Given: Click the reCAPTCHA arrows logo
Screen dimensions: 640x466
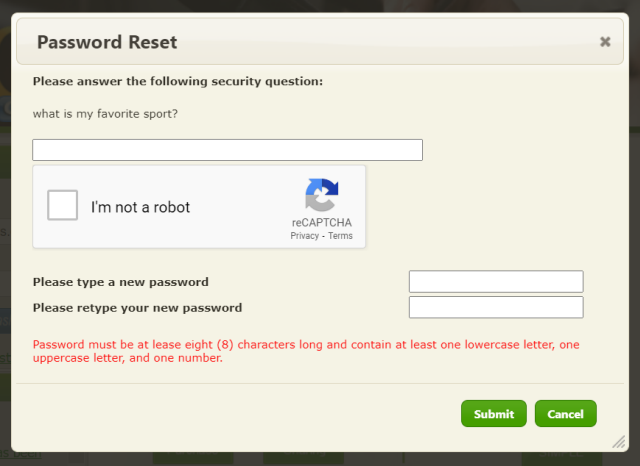Looking at the screenshot, I should [322, 195].
